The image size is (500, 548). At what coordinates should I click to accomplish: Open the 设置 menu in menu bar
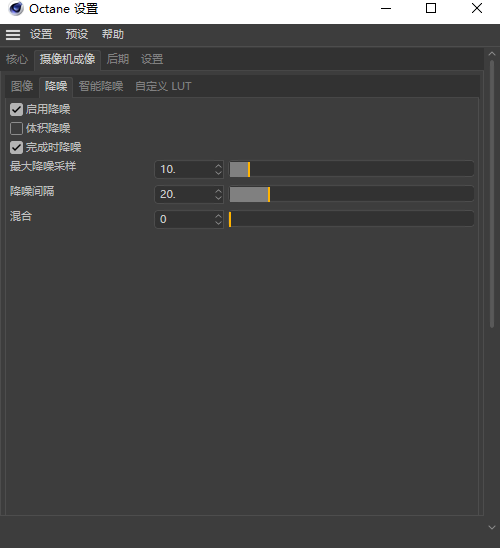tap(41, 34)
